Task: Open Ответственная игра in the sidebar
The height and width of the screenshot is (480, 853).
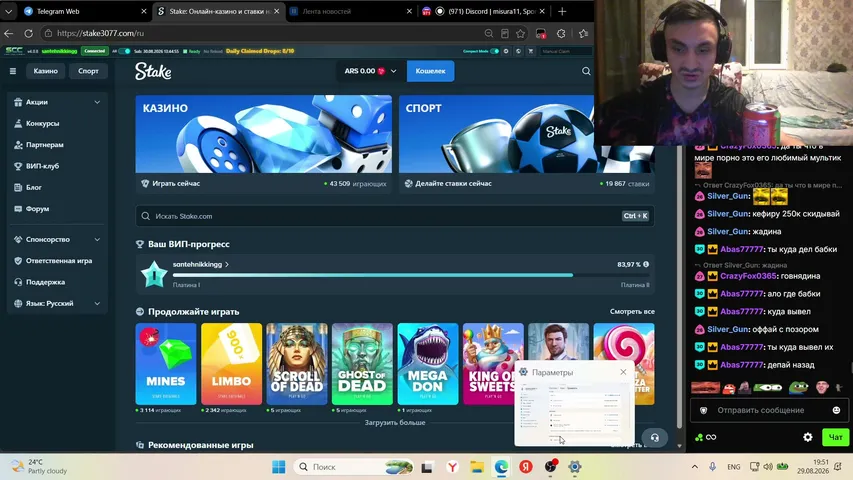Action: [x=59, y=261]
